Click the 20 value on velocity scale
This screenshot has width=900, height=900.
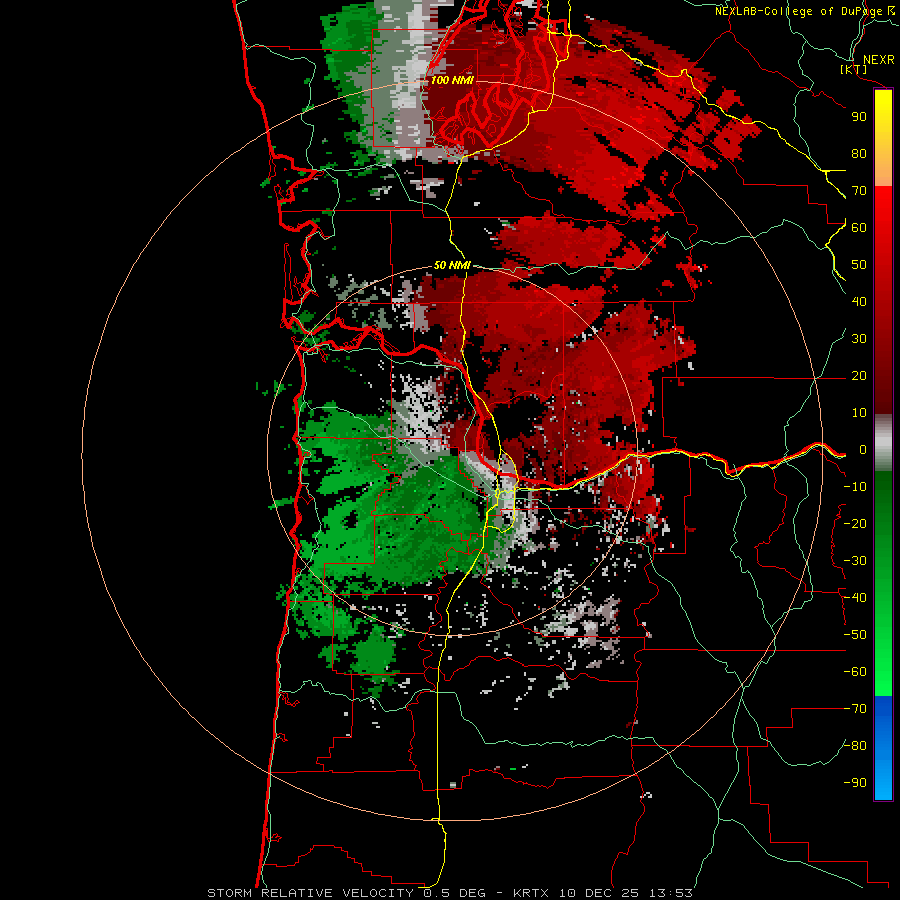859,376
